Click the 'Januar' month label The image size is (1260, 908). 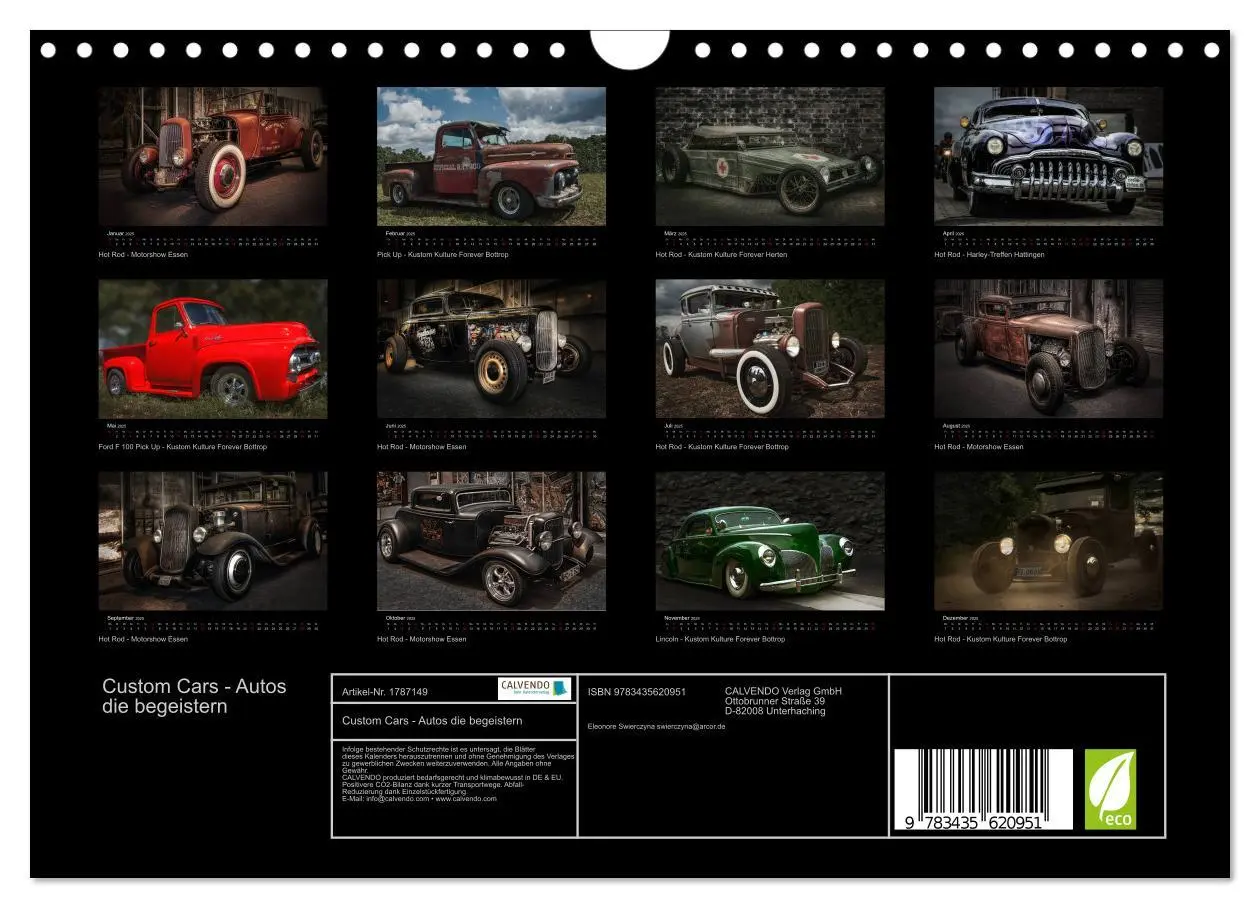pyautogui.click(x=116, y=233)
